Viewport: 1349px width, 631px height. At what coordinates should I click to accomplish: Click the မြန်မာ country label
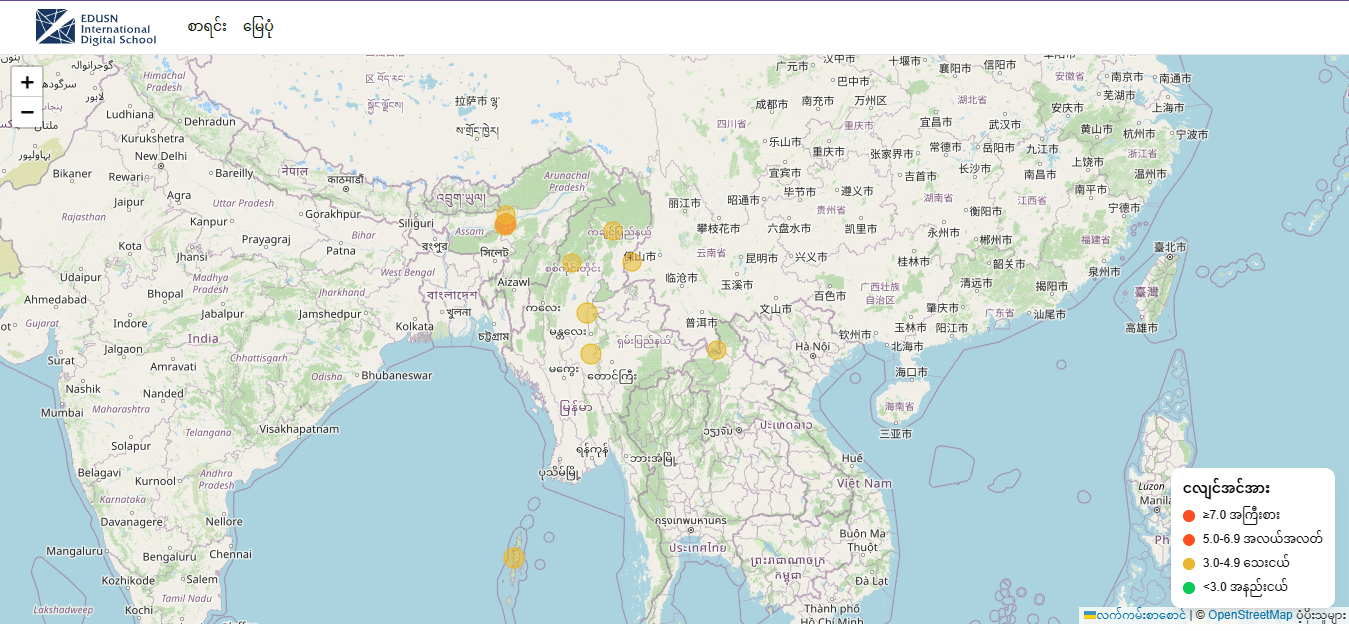pos(575,407)
